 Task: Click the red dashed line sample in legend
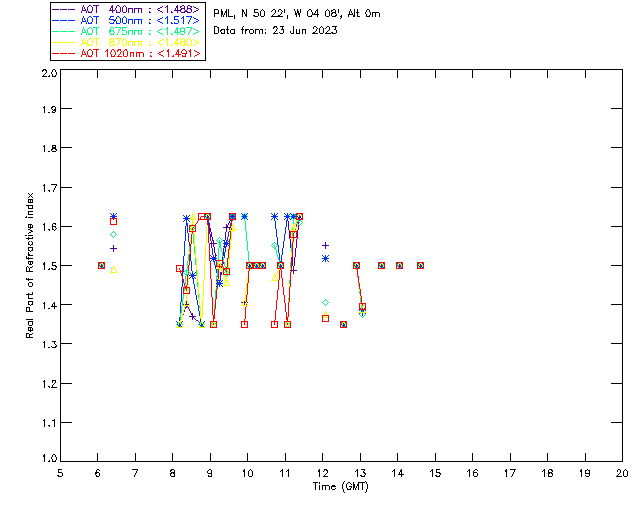[x=64, y=53]
